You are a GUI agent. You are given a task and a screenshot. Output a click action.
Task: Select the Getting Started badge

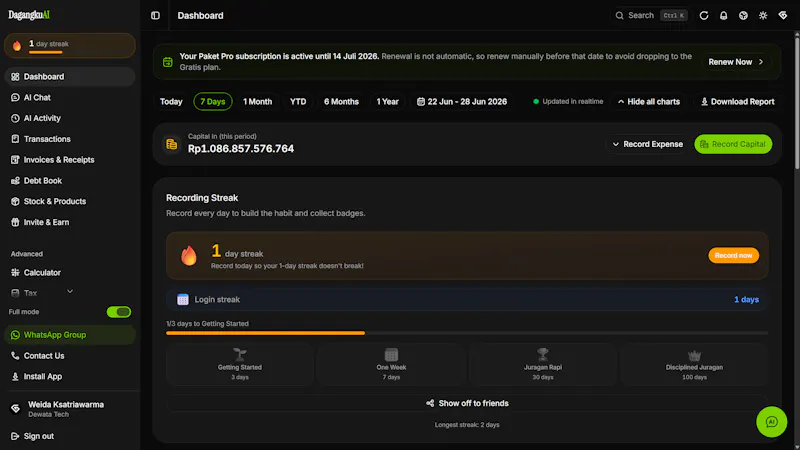240,364
